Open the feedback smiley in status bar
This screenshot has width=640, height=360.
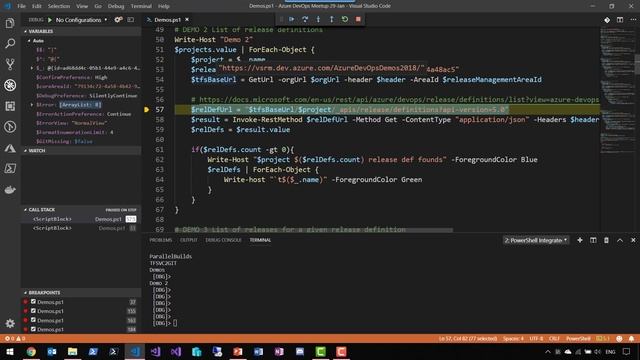pos(619,338)
